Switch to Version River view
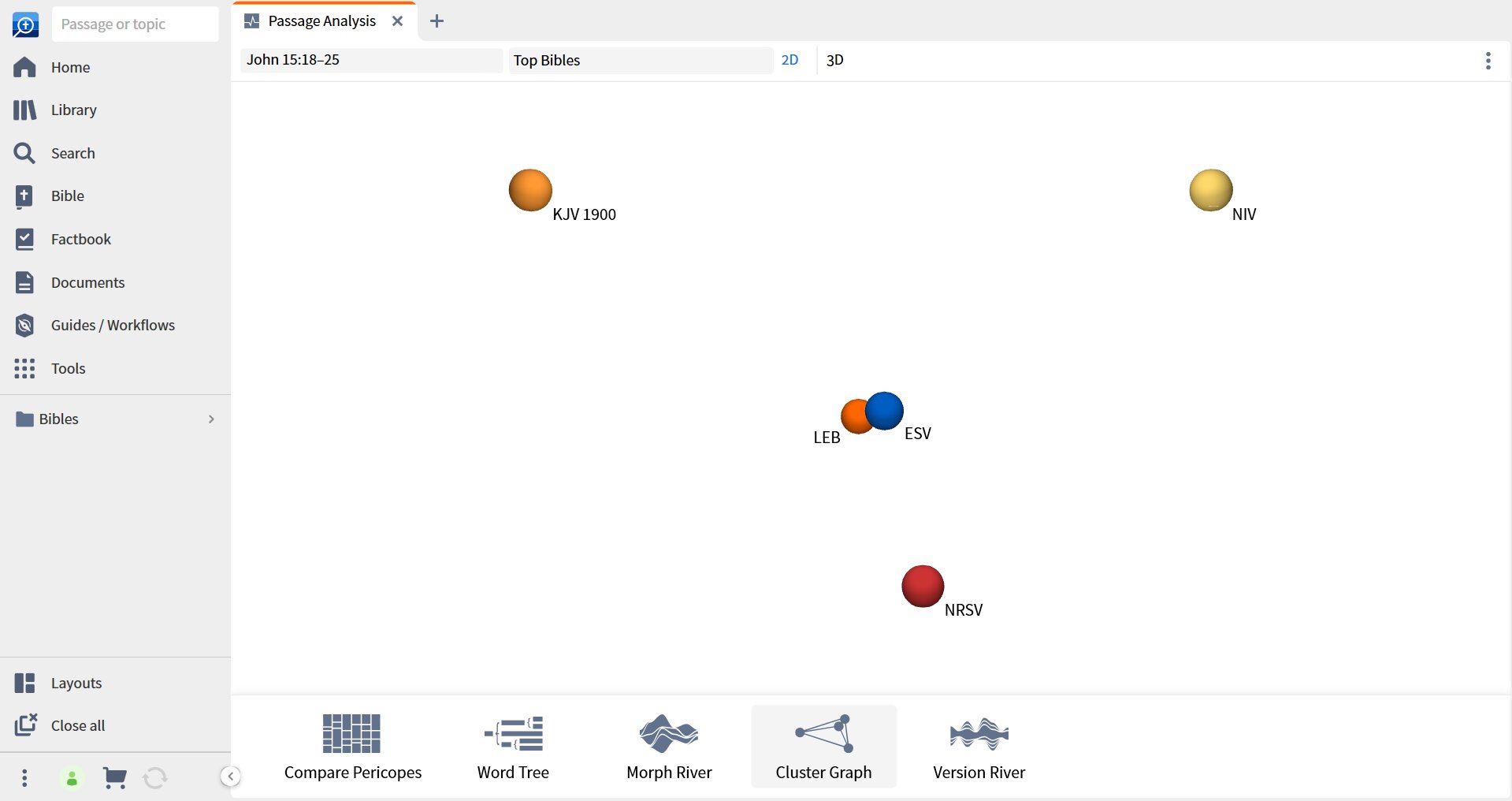Screen dimensions: 1512x801 coord(979,747)
